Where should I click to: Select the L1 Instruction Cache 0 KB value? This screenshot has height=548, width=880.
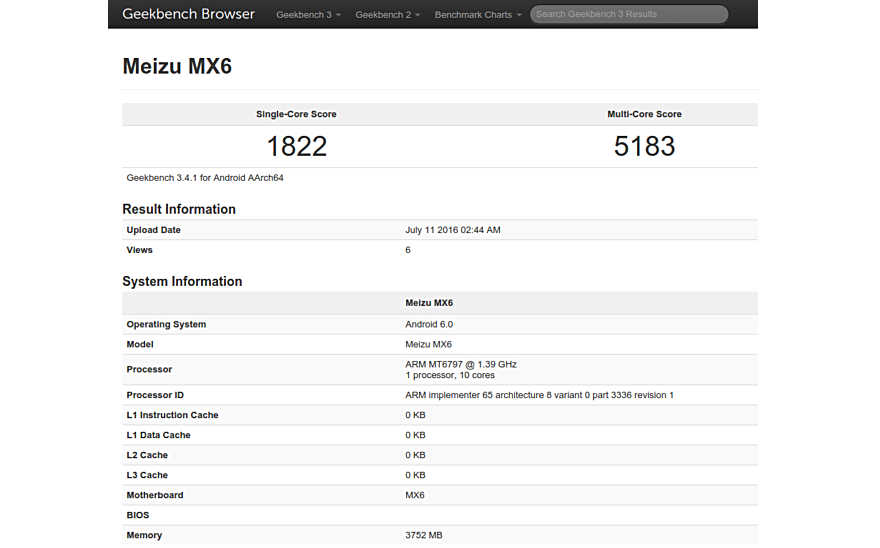(x=415, y=415)
